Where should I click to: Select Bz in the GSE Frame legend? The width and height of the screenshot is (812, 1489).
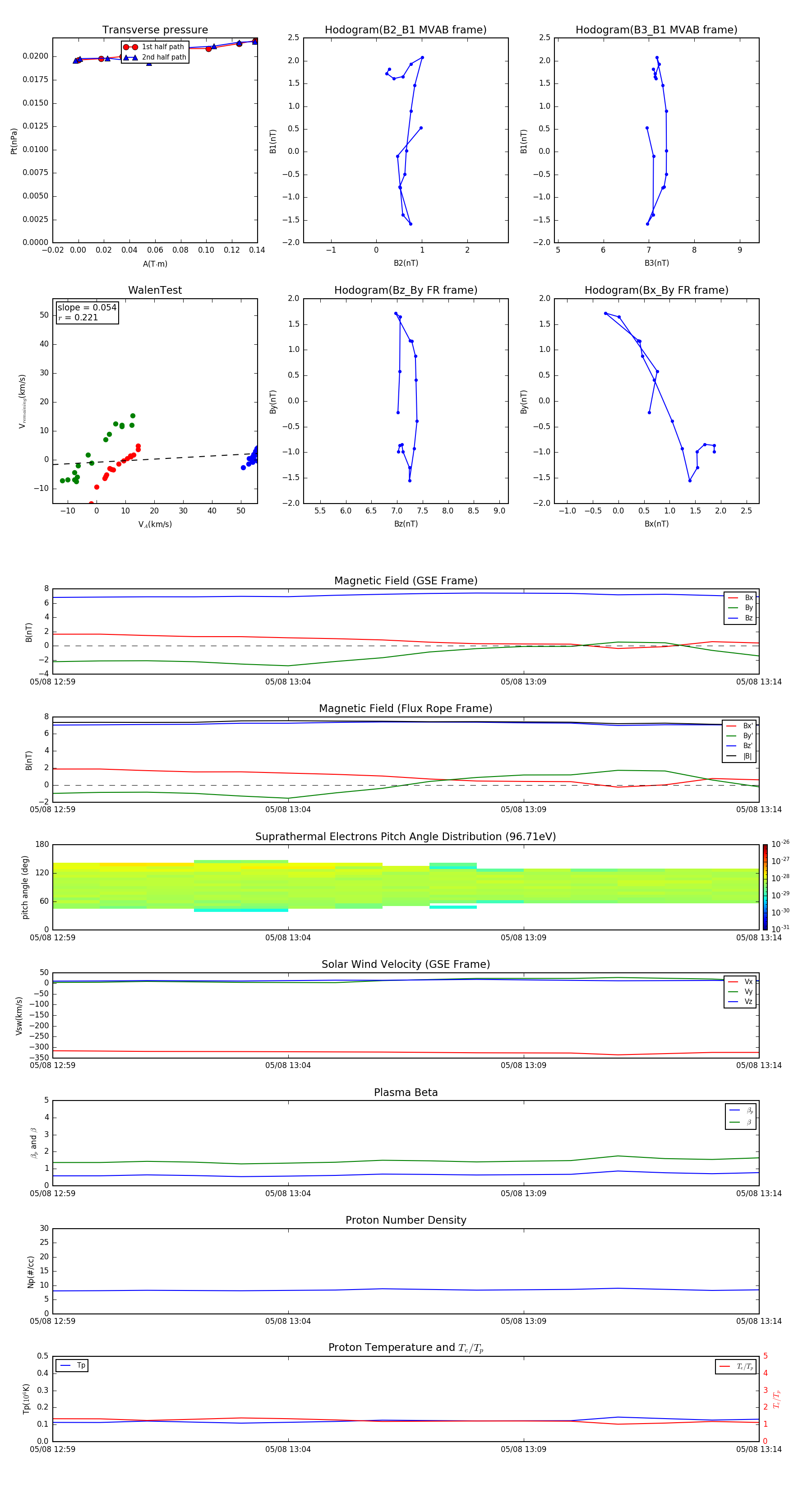pos(740,618)
